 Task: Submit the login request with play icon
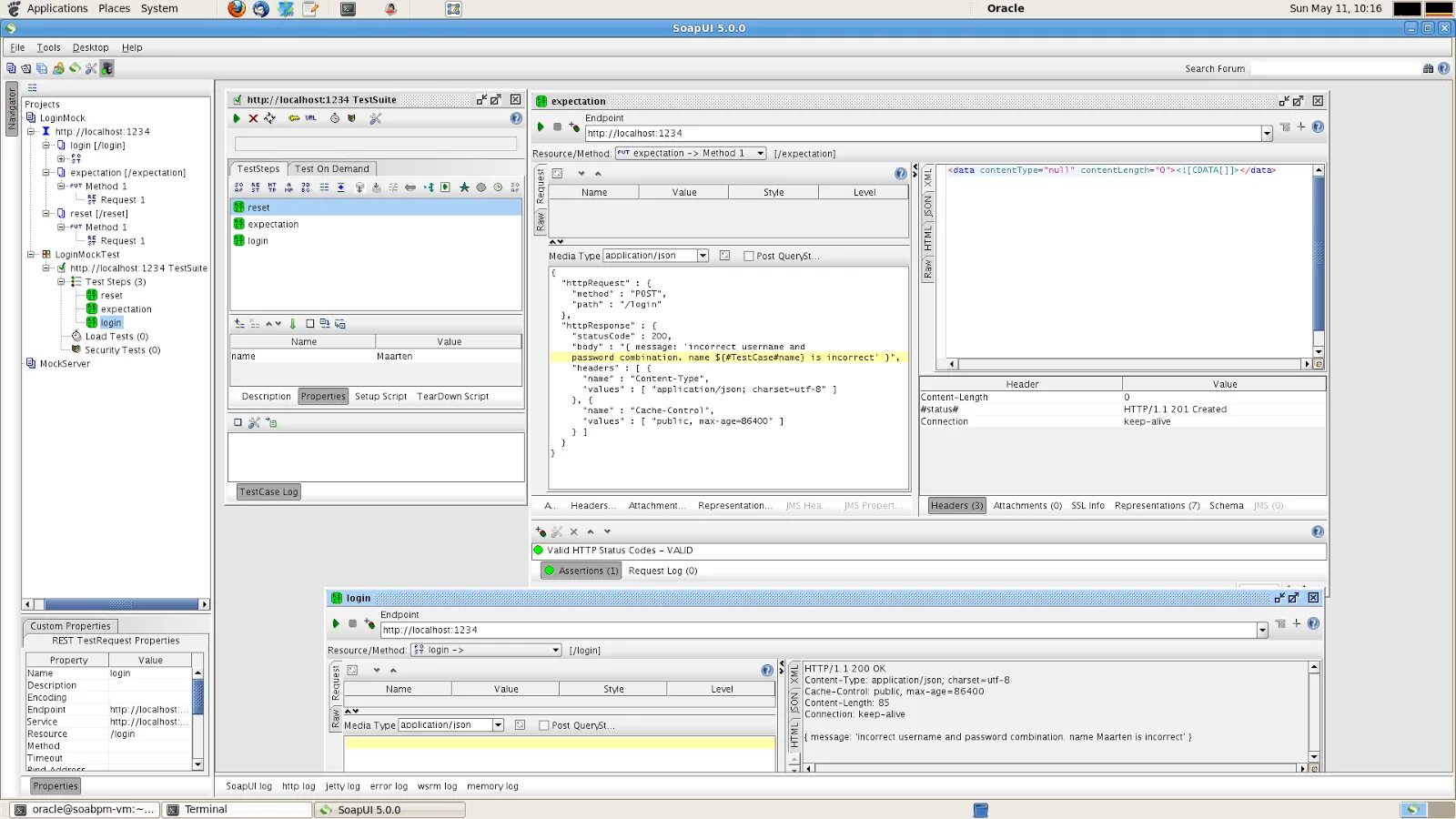(336, 624)
